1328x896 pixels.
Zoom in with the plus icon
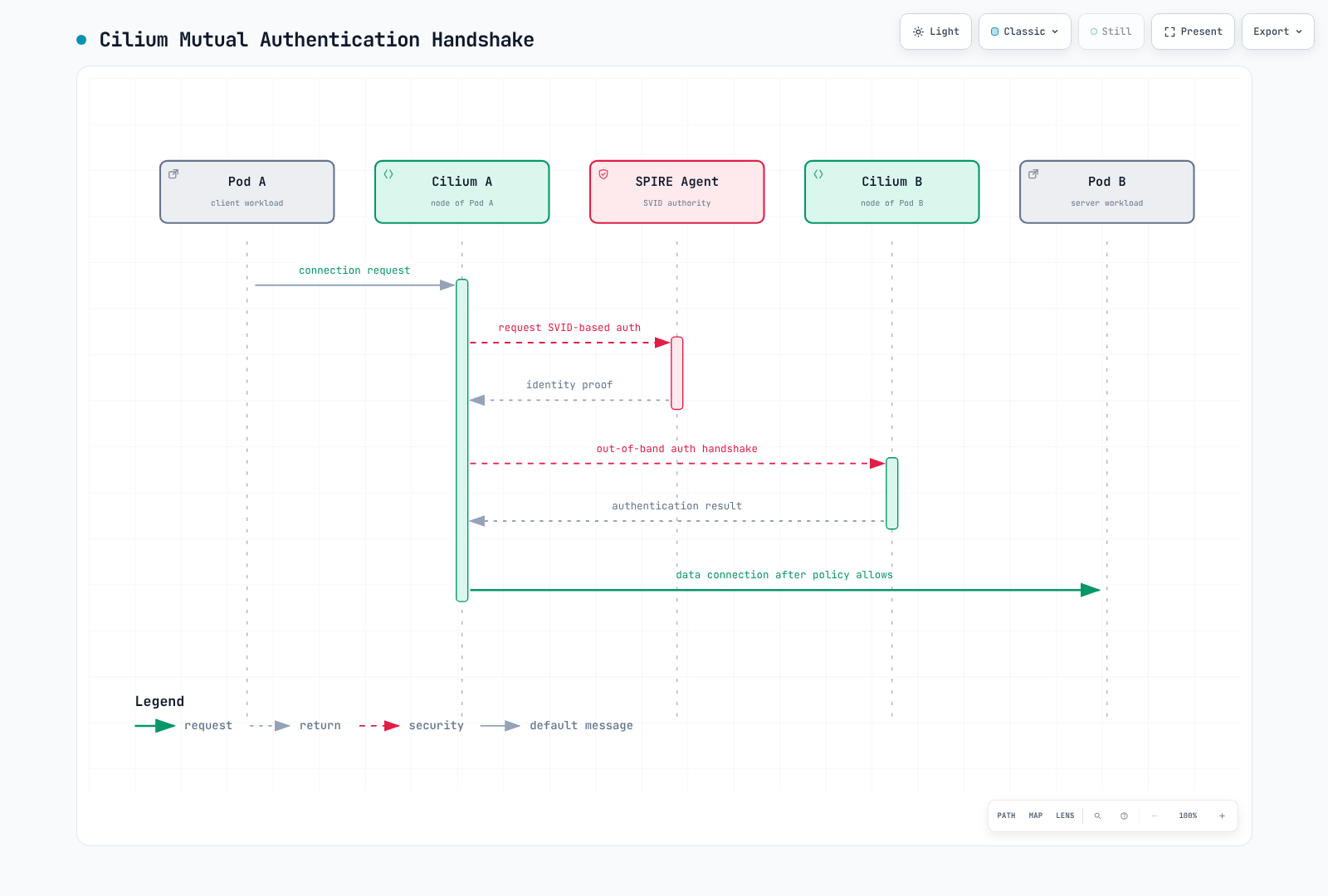coord(1222,816)
